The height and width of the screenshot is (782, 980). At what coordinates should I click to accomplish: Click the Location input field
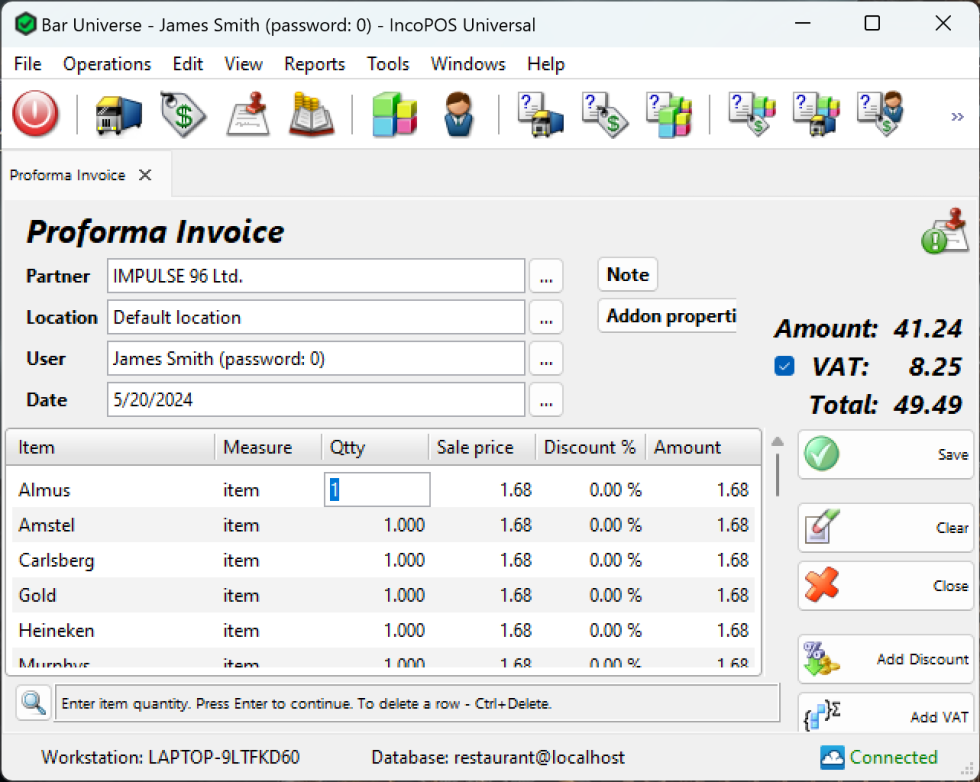tap(316, 318)
